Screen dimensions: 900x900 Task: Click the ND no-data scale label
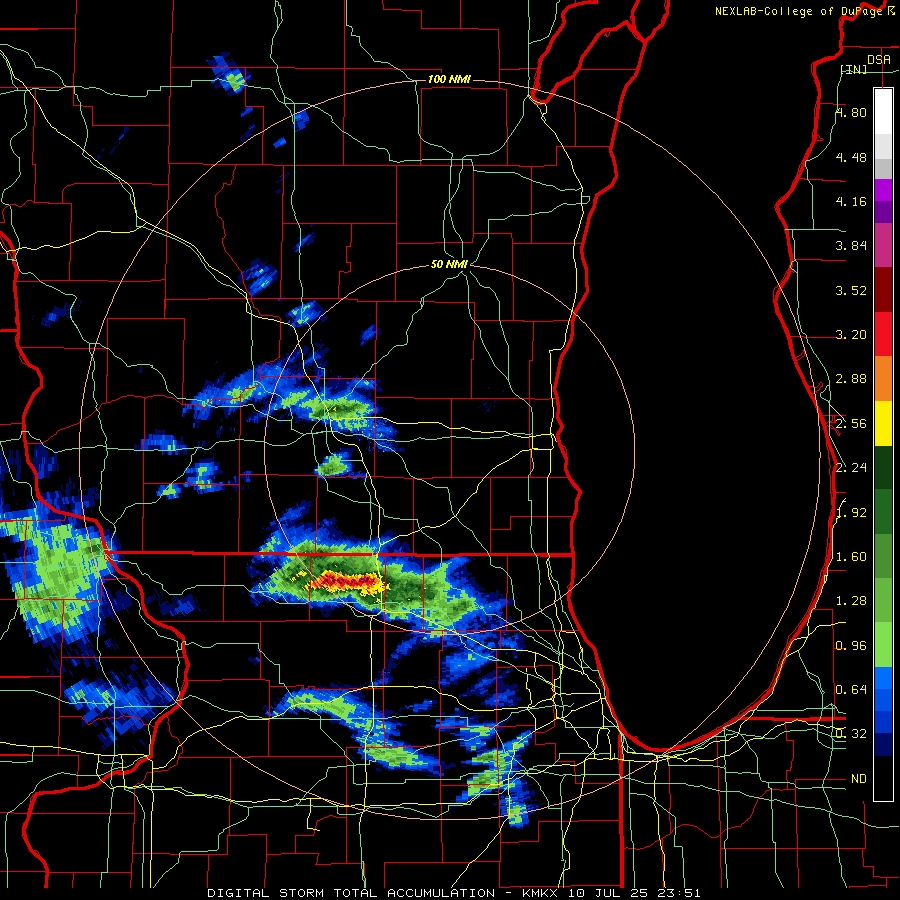[x=859, y=779]
